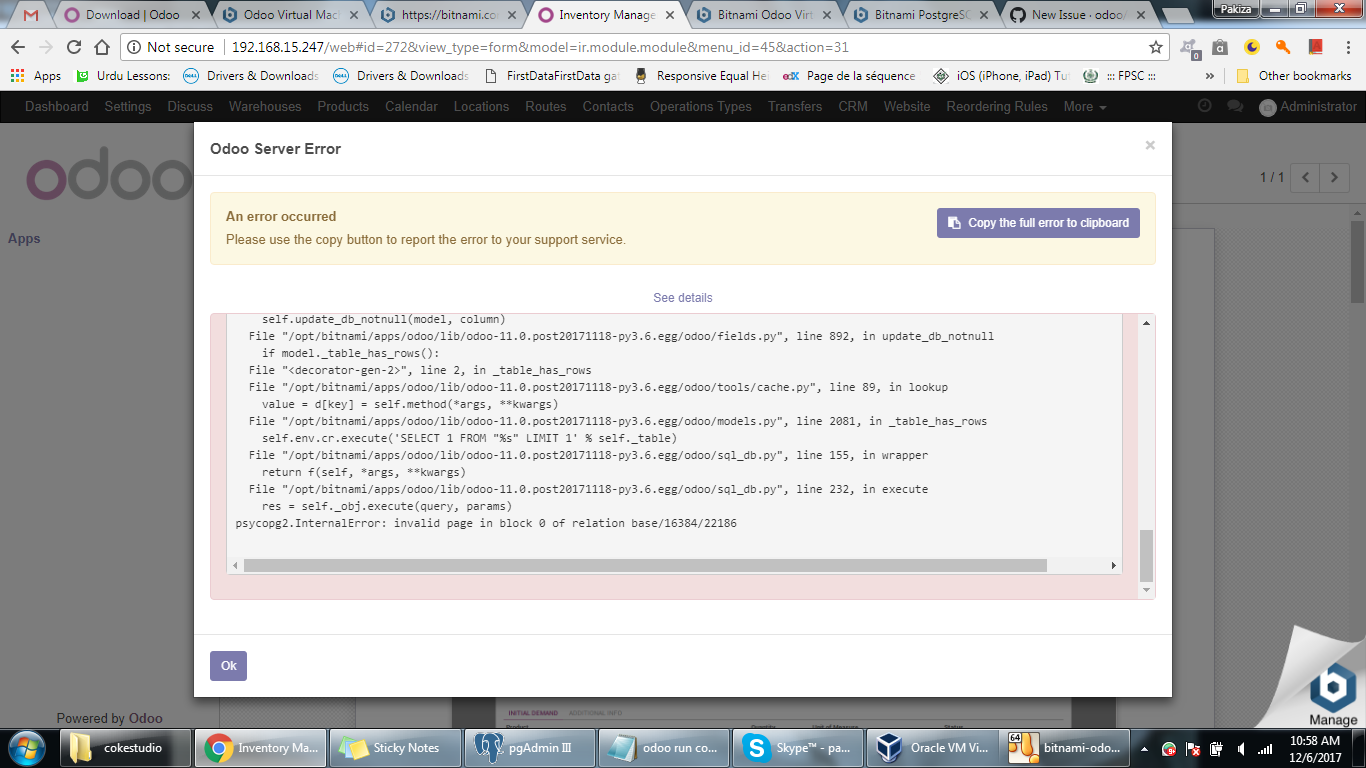Switch to the New Issue GitHub tab
The image size is (1366, 768).
(1079, 15)
